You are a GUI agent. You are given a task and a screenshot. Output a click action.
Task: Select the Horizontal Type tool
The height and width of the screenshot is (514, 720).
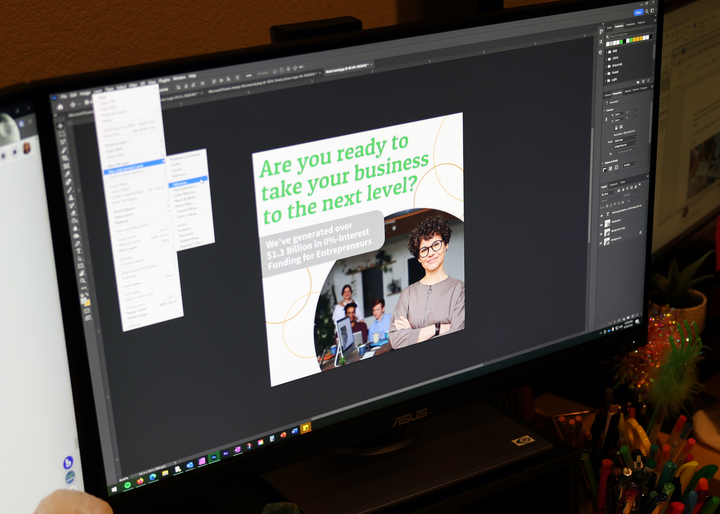click(79, 251)
